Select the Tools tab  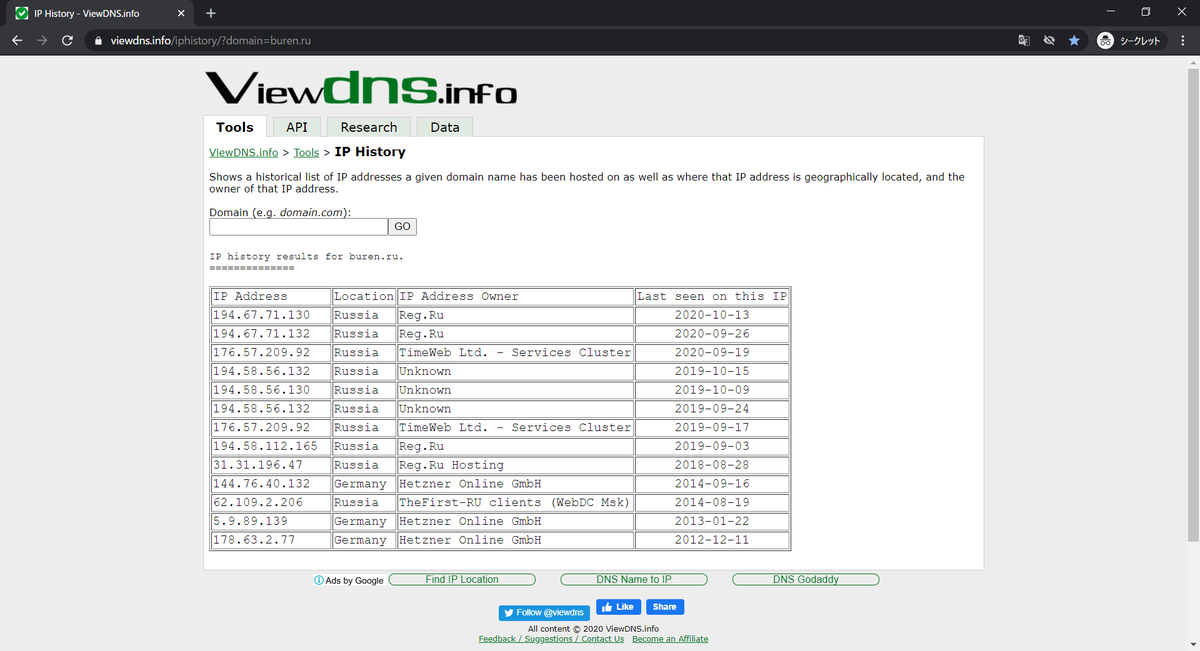coord(235,127)
